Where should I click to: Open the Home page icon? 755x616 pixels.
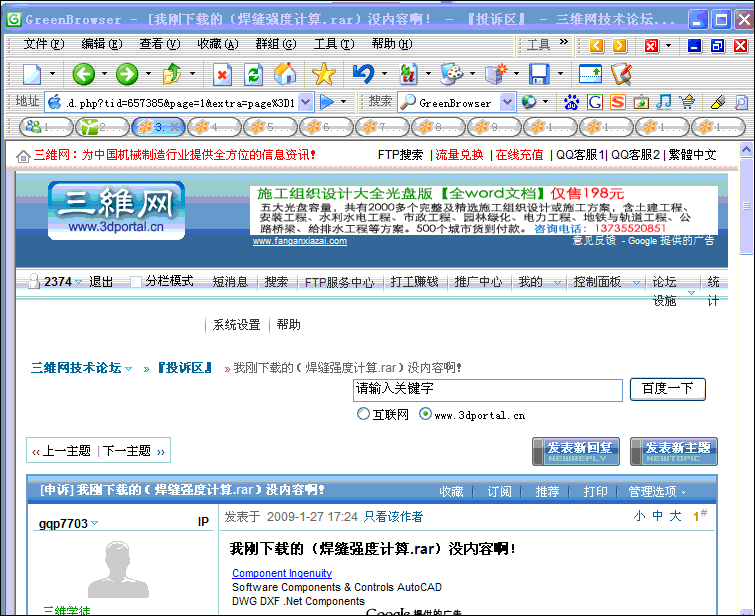click(285, 74)
